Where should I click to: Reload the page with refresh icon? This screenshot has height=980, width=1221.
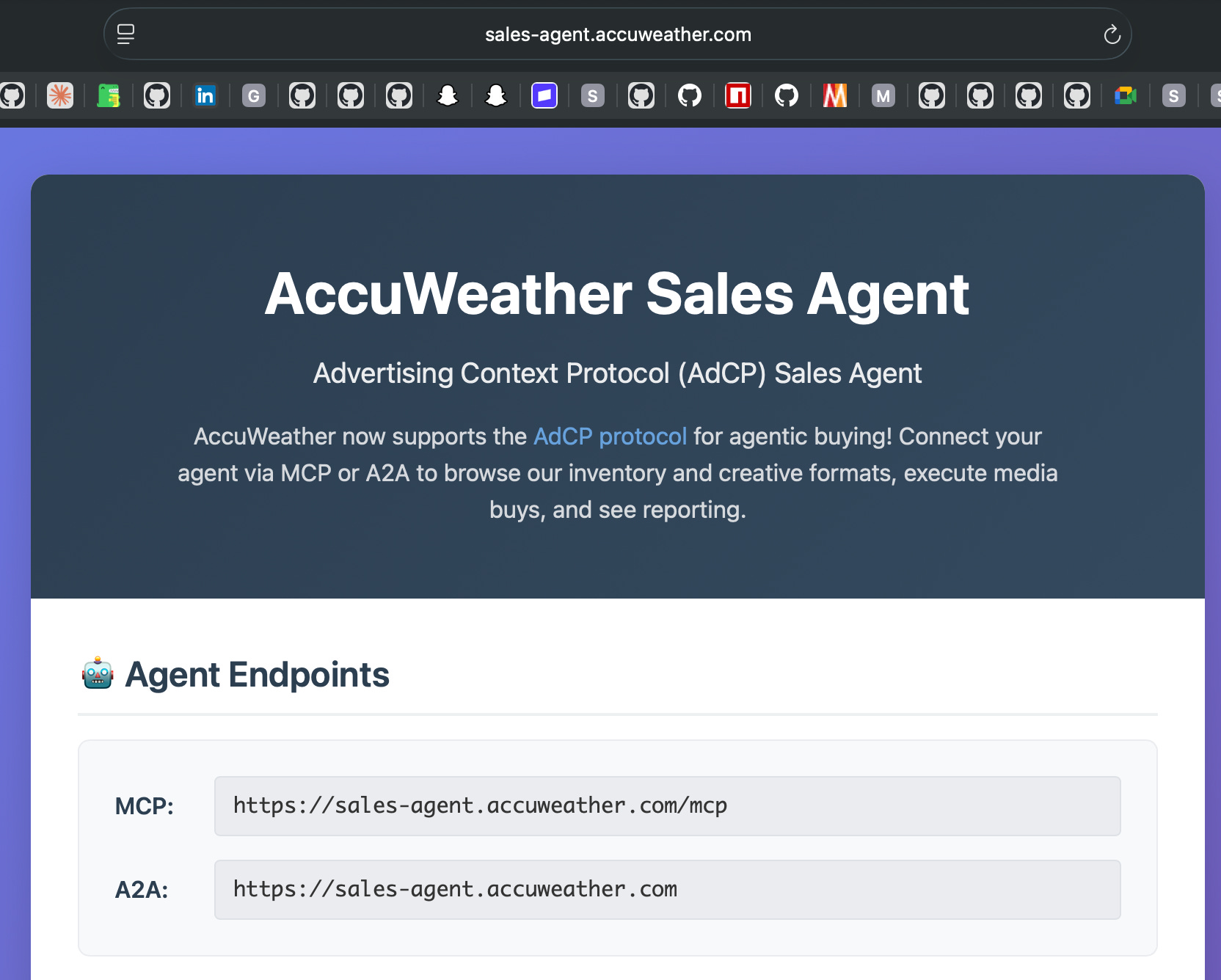point(1112,34)
